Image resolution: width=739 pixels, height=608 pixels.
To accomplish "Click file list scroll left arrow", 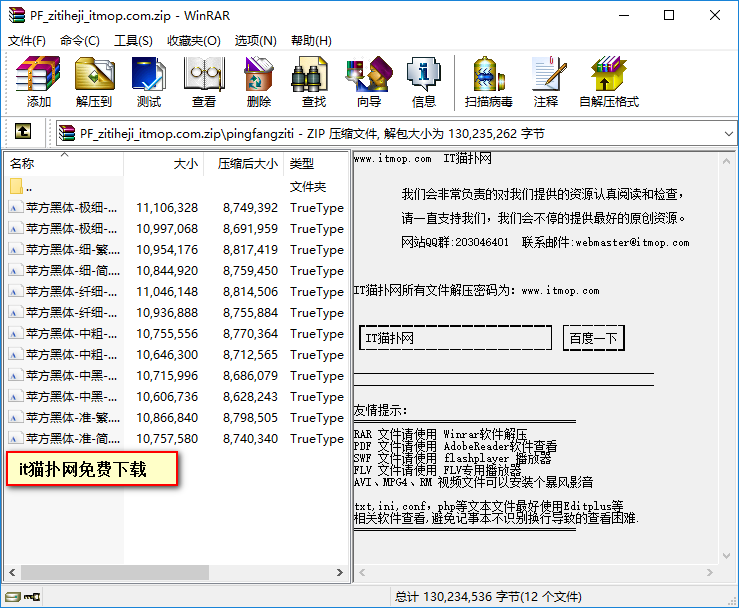I will click(x=12, y=572).
